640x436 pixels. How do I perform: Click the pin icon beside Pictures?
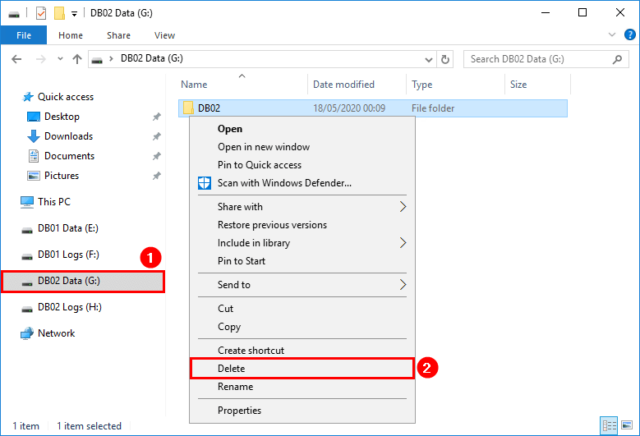[x=156, y=176]
